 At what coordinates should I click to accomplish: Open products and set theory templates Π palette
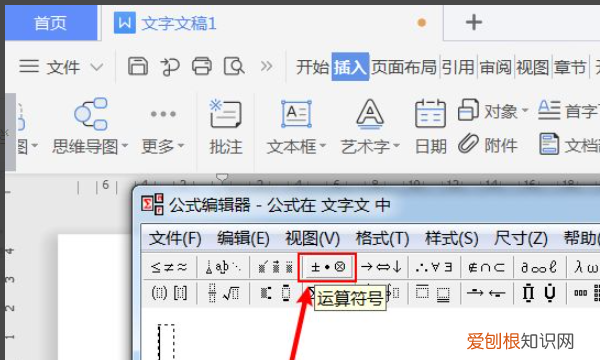point(539,294)
